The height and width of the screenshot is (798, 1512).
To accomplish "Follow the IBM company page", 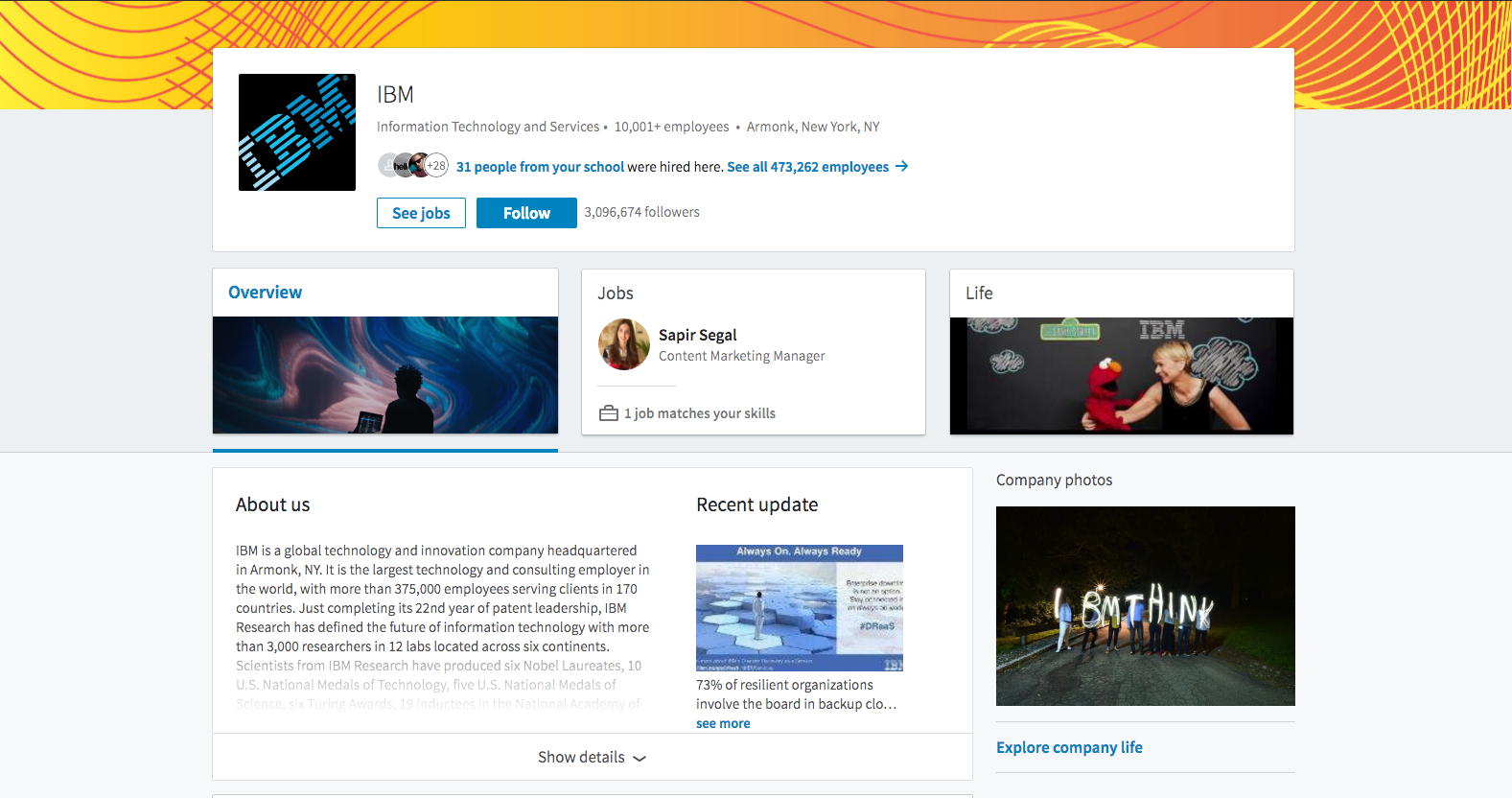I will coord(526,213).
